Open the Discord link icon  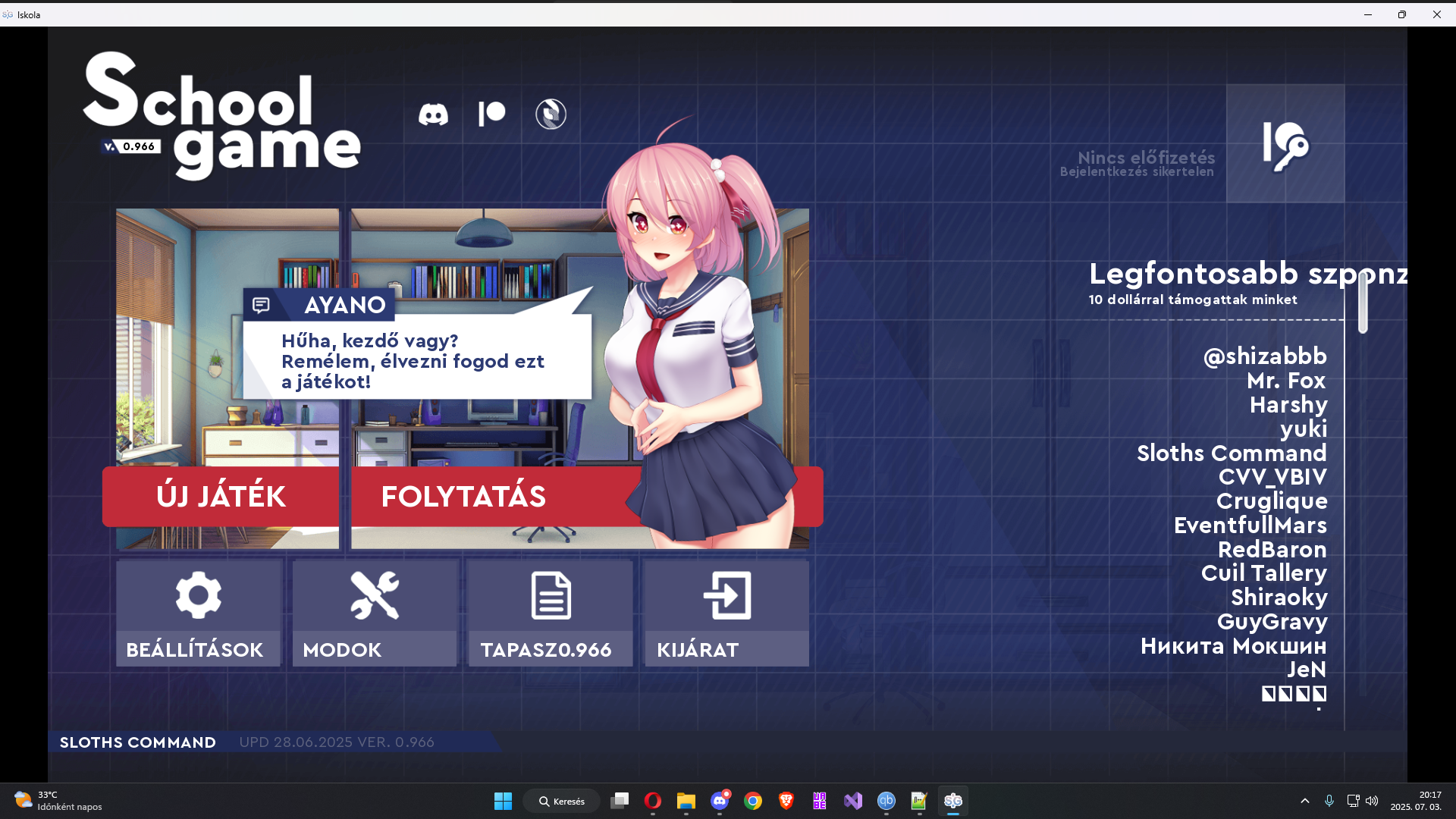tap(433, 115)
